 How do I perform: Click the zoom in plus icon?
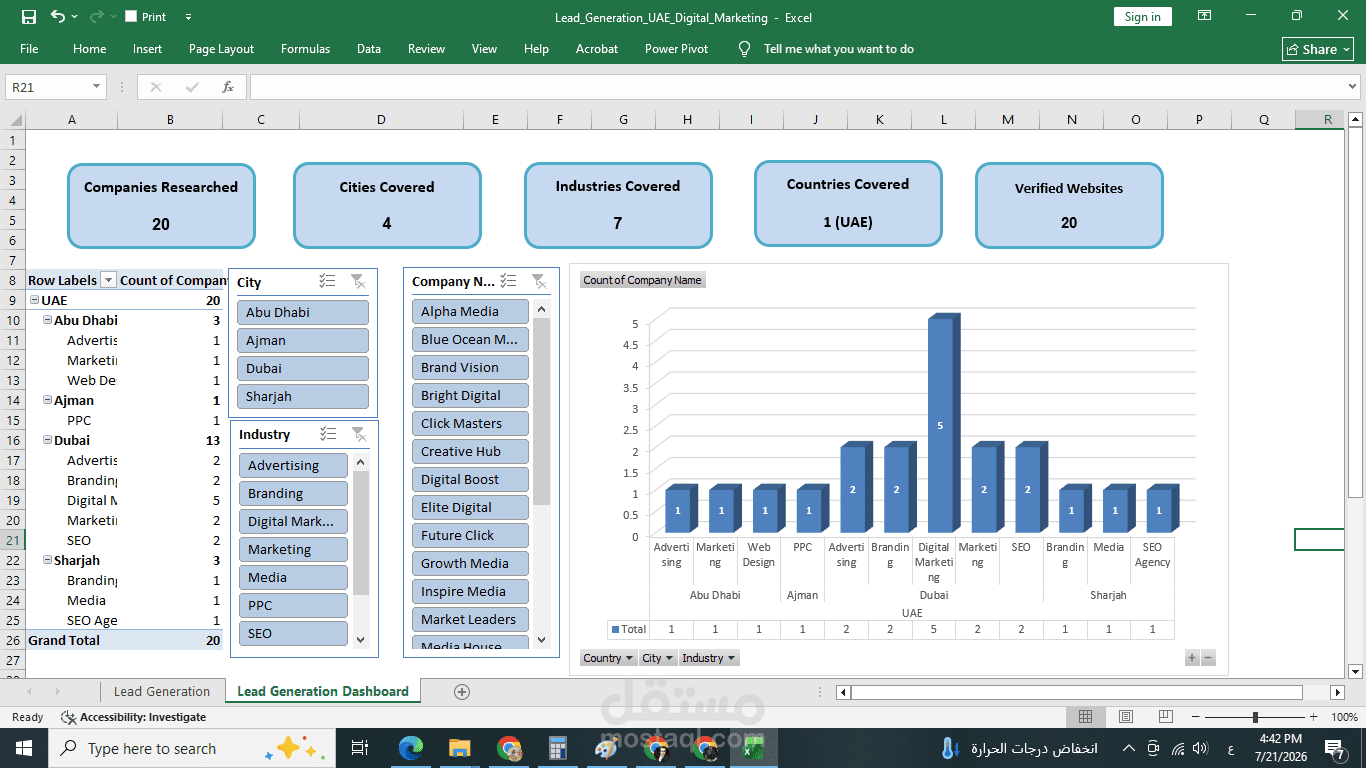pyautogui.click(x=1313, y=717)
